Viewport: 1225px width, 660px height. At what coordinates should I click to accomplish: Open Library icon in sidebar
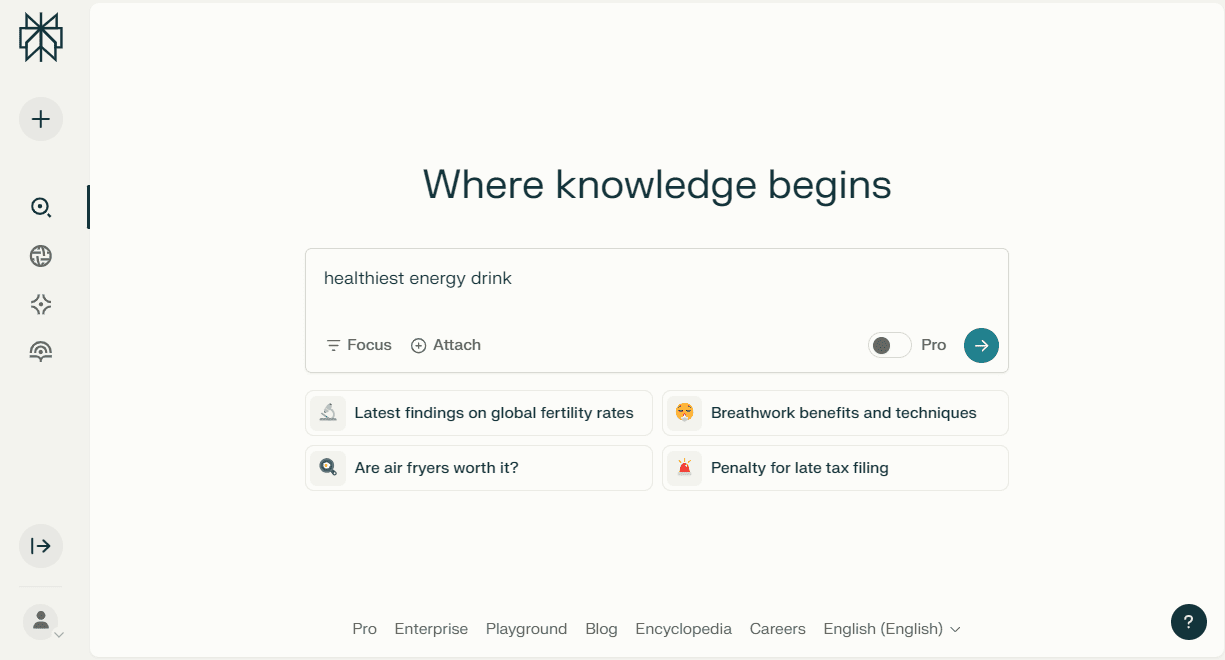41,351
